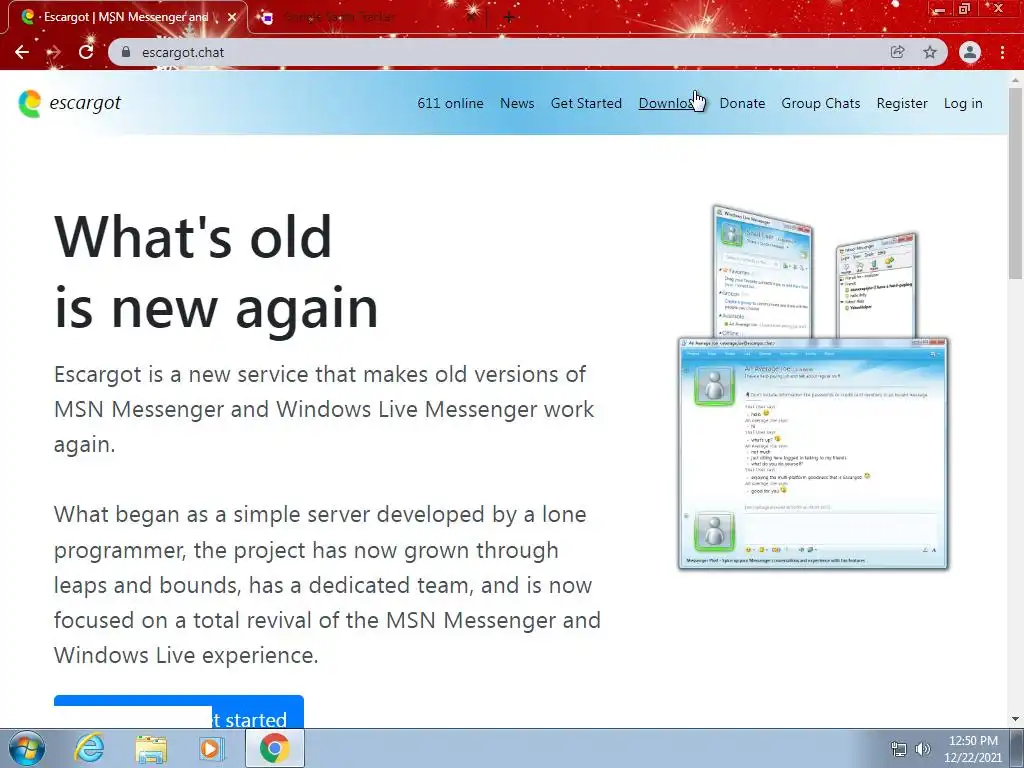Click the small Yahoo Messenger window image

click(x=877, y=285)
